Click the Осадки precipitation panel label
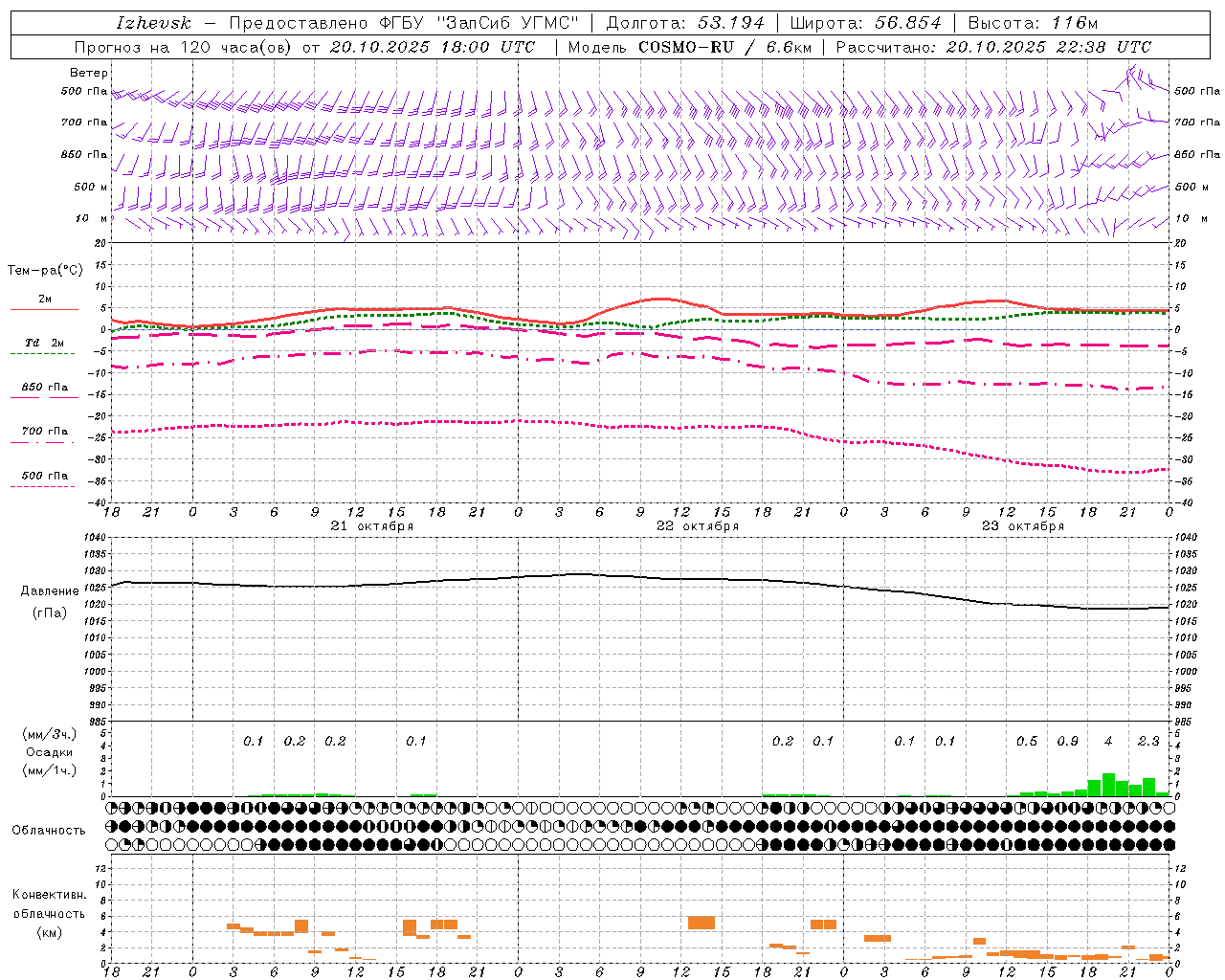The width and height of the screenshot is (1225, 980). coord(50,752)
